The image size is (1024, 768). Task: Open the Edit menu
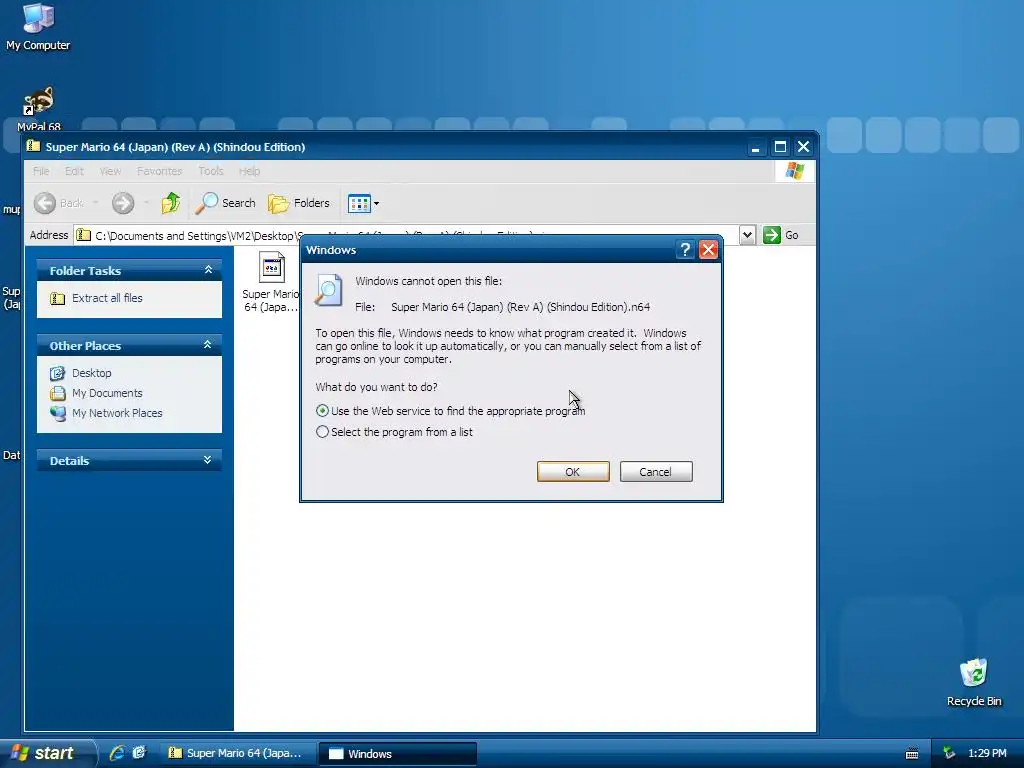coord(74,171)
